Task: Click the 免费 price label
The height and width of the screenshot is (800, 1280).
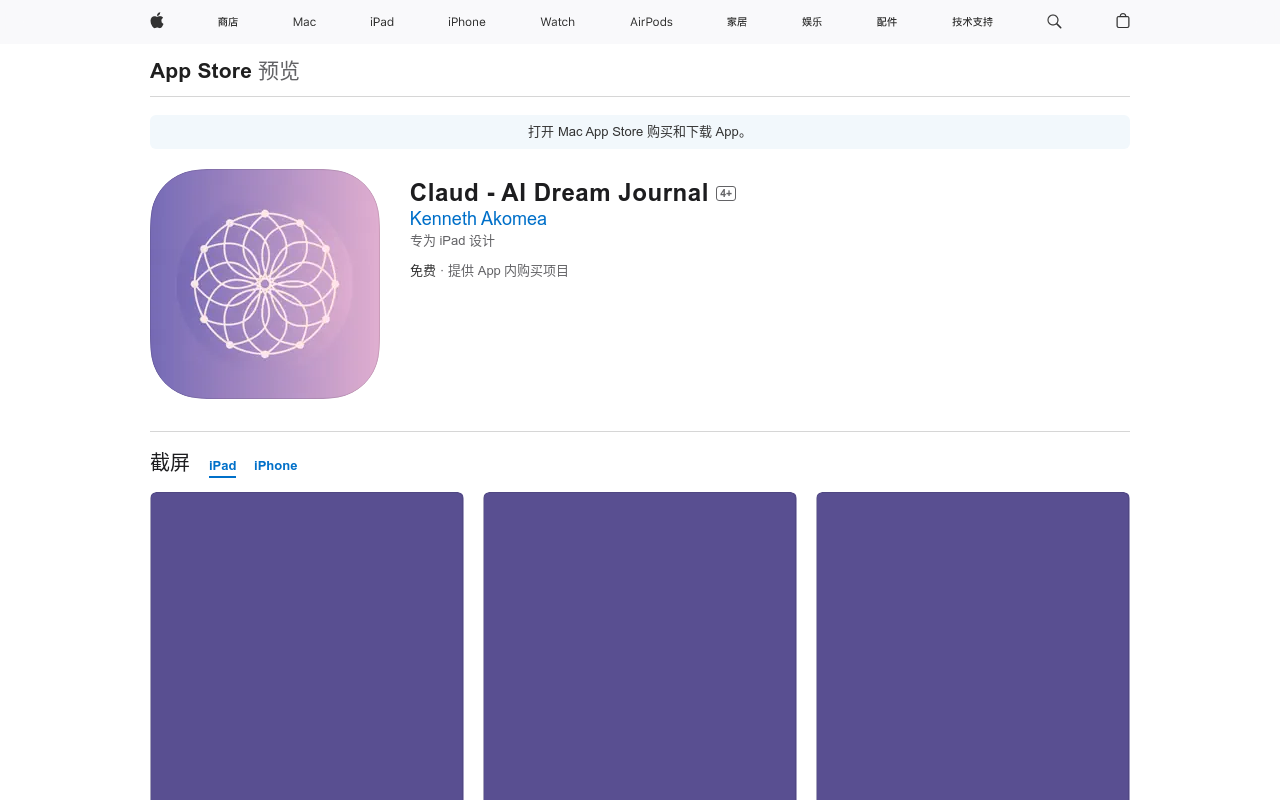Action: click(x=423, y=271)
